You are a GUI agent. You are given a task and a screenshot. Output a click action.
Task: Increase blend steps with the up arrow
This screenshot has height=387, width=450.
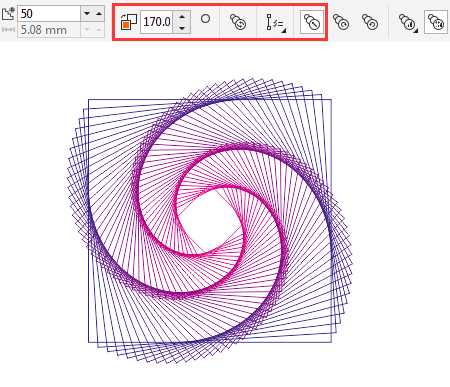click(x=99, y=14)
